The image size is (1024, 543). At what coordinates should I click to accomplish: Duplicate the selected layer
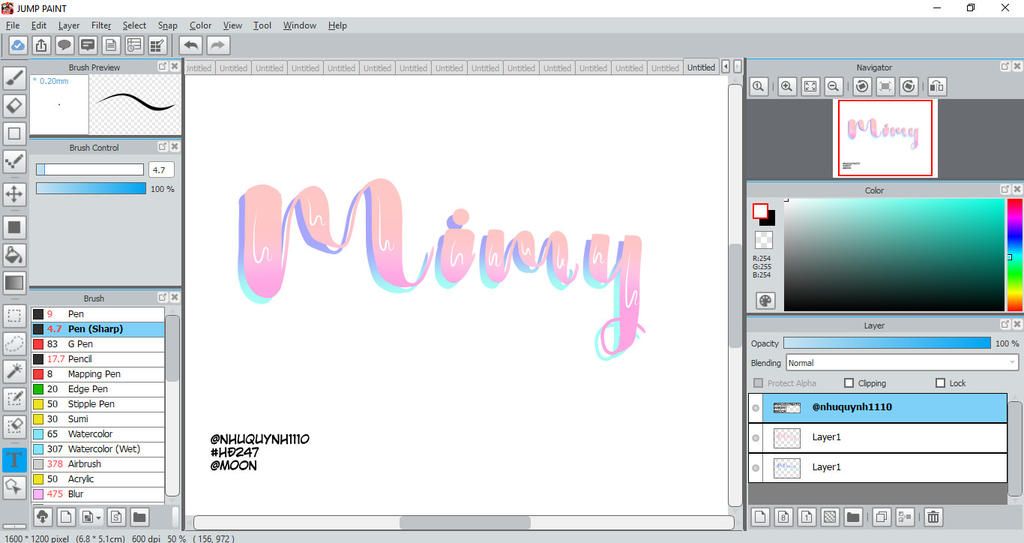click(881, 517)
